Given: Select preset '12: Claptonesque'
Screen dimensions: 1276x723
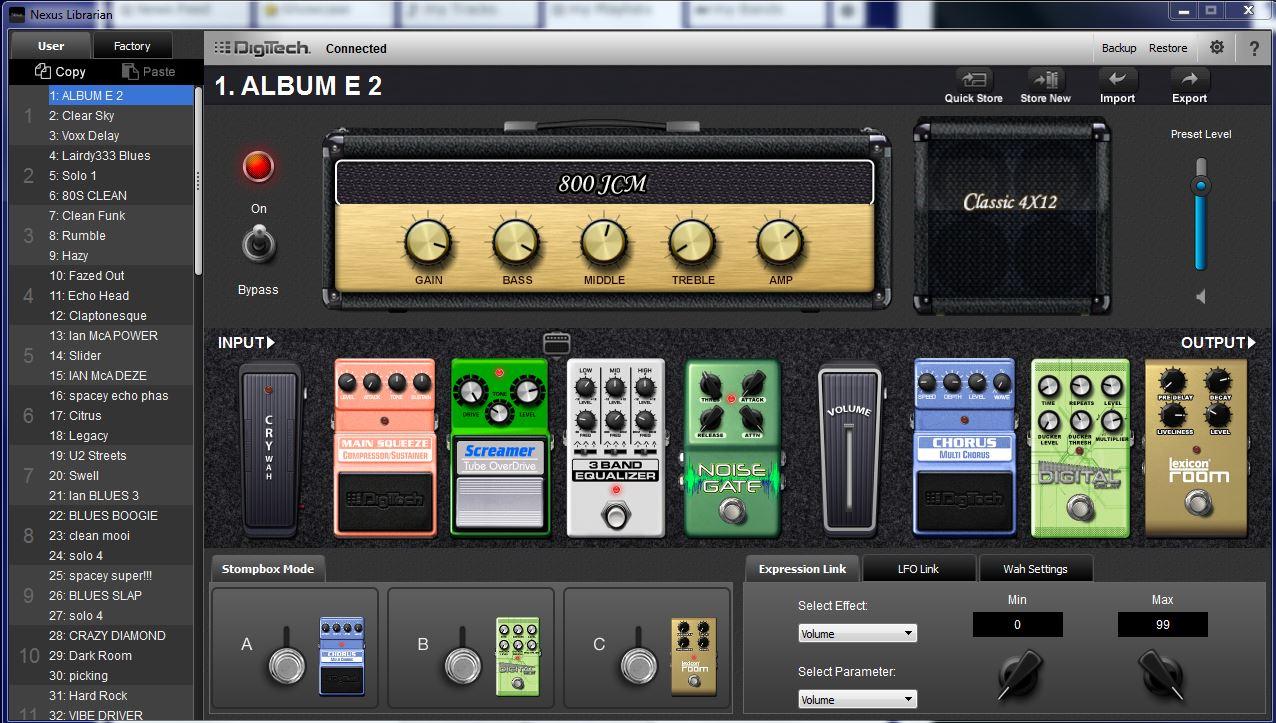Looking at the screenshot, I should coord(121,316).
